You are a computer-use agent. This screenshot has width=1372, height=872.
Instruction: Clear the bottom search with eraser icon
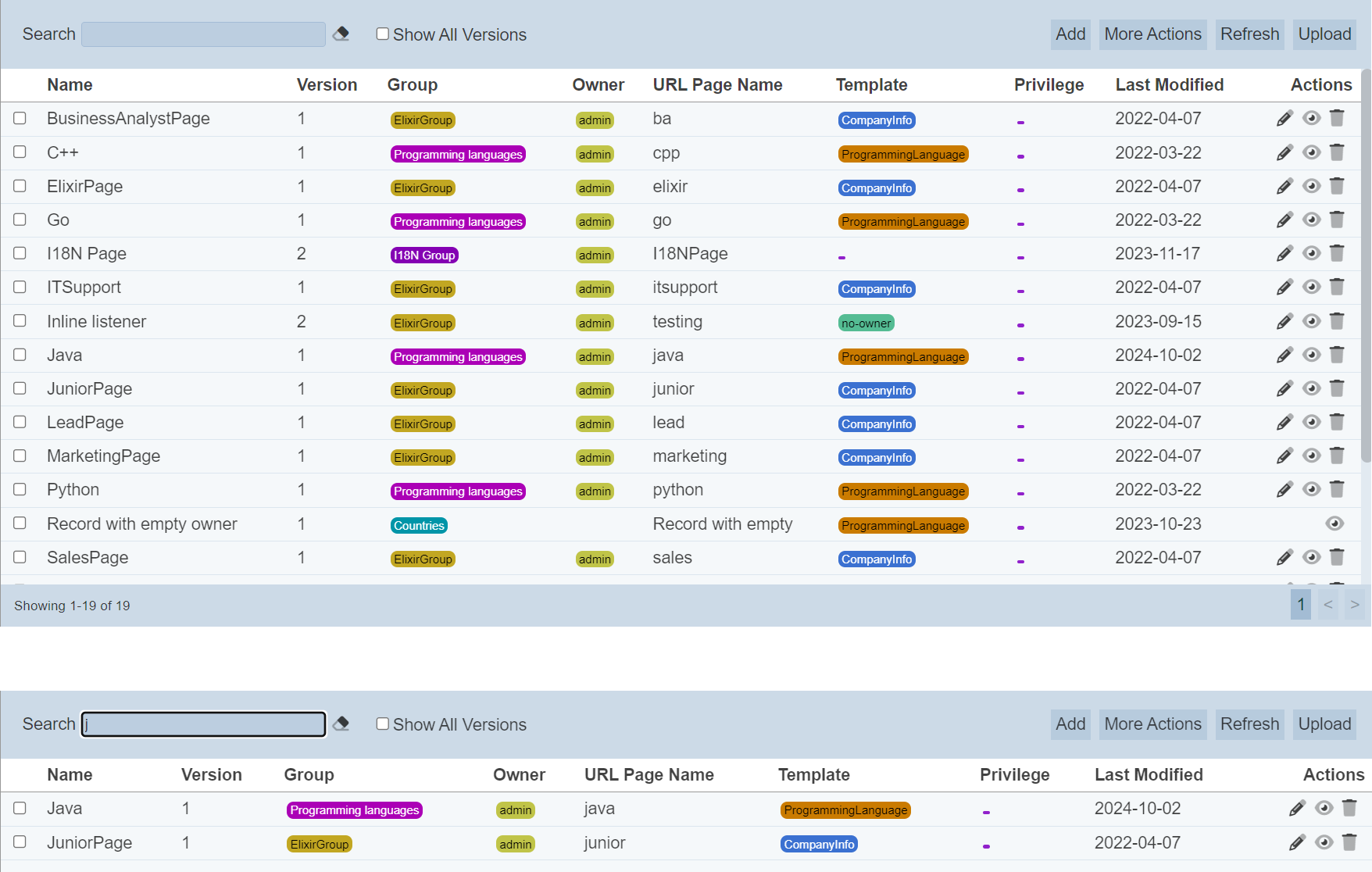pyautogui.click(x=341, y=724)
